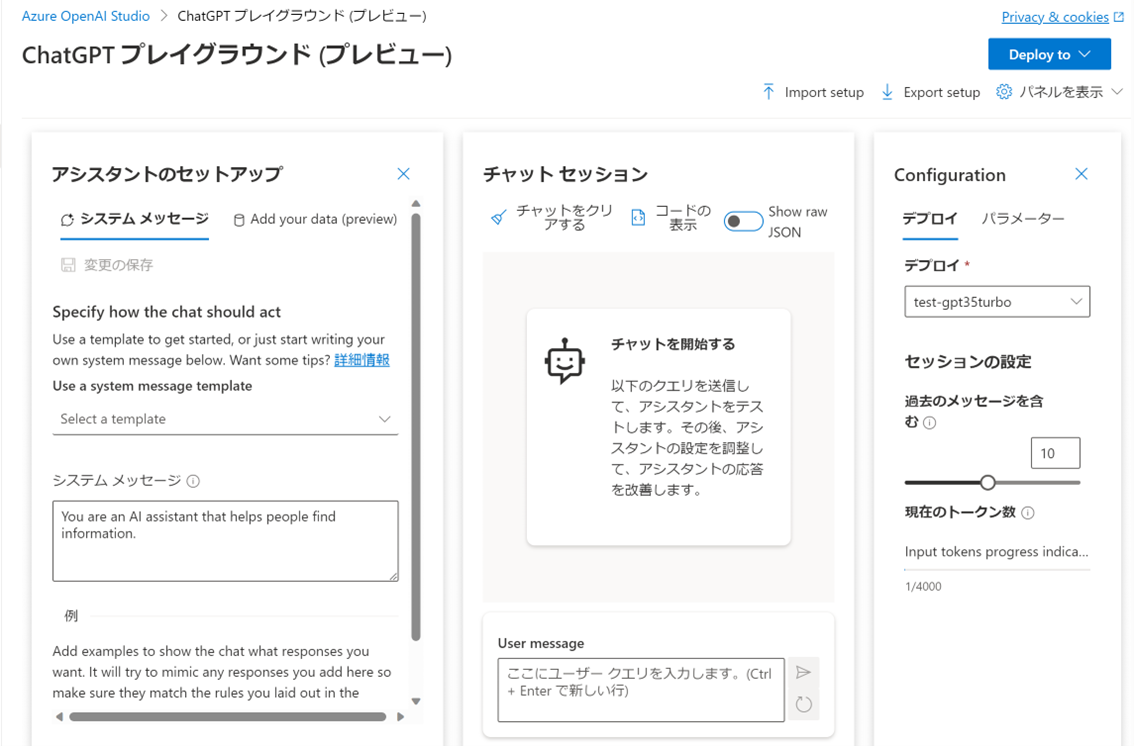Viewport: 1134px width, 746px height.
Task: Expand the パネルを表示 chevron menu
Action: (1117, 92)
